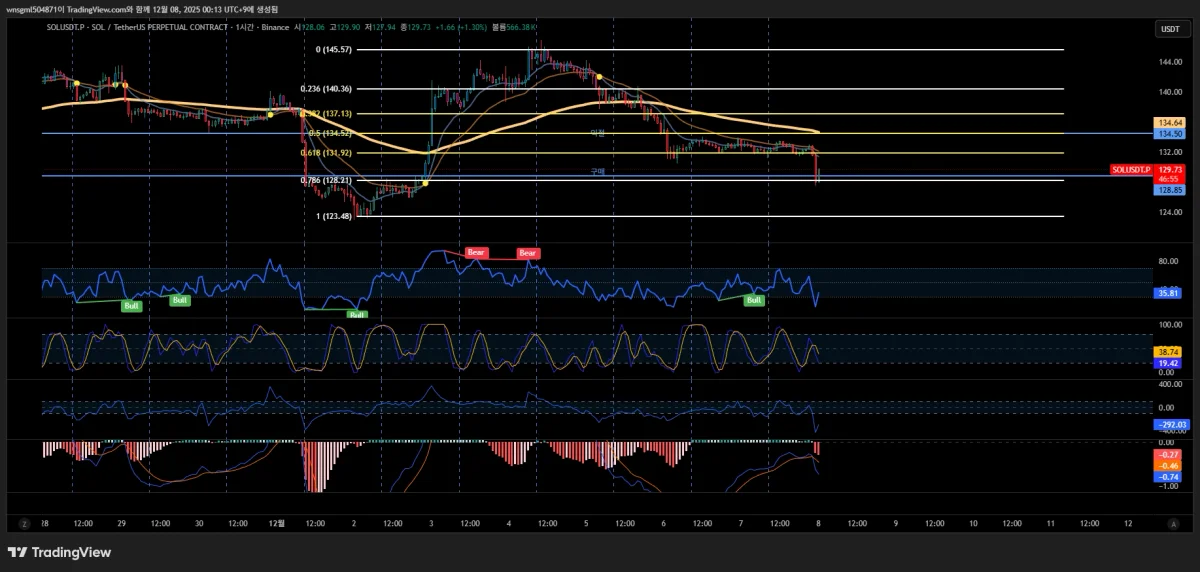Click the 140.00 price scale label
Image resolution: width=1200 pixels, height=572 pixels.
pos(1171,92)
